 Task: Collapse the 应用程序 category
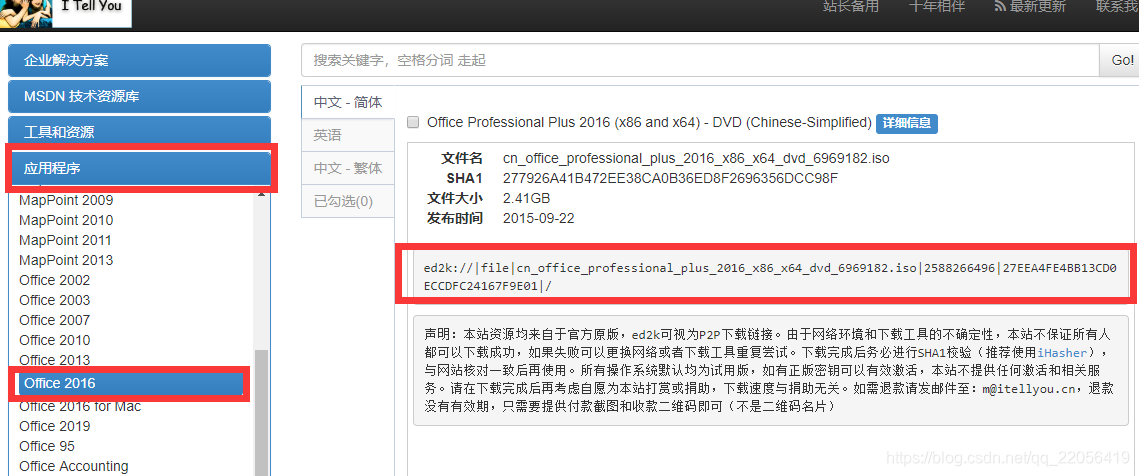[x=139, y=169]
